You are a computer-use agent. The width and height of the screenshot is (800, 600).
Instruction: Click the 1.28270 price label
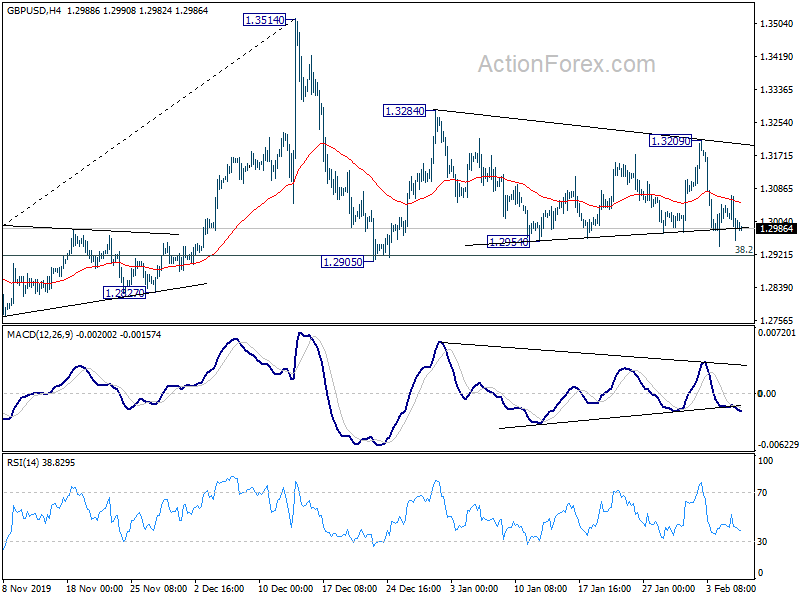click(x=124, y=293)
